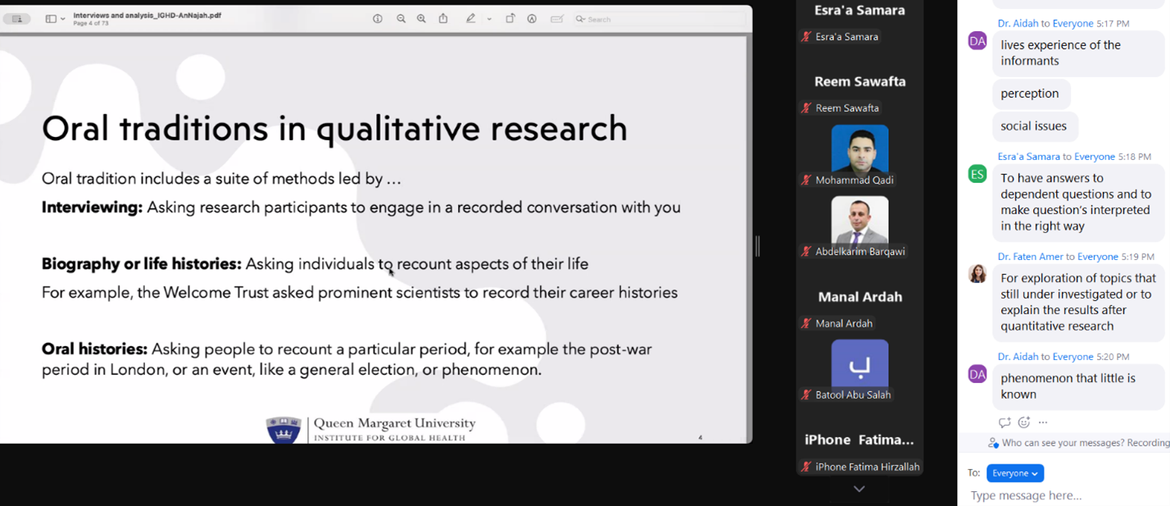
Task: Open more options ellipsis for last message
Action: coord(1043,422)
